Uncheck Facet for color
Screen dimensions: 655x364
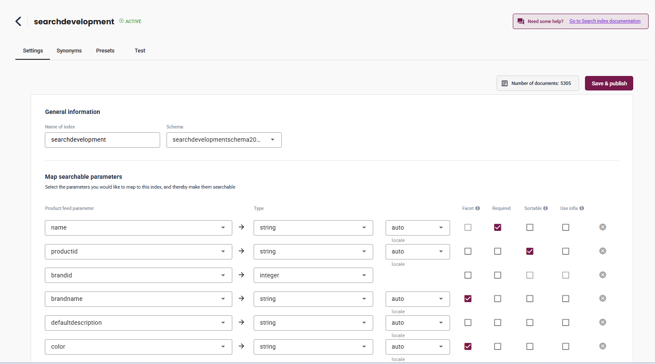pos(468,346)
